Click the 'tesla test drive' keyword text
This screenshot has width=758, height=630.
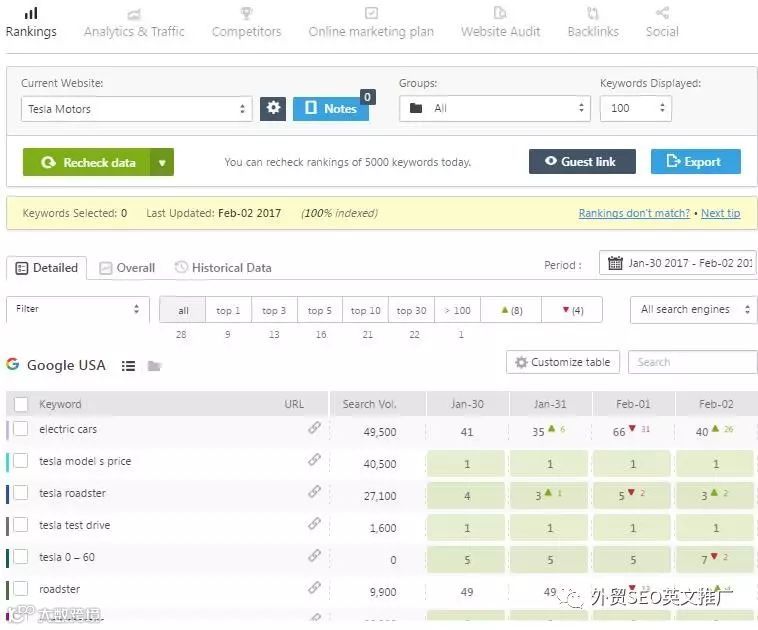tap(74, 525)
